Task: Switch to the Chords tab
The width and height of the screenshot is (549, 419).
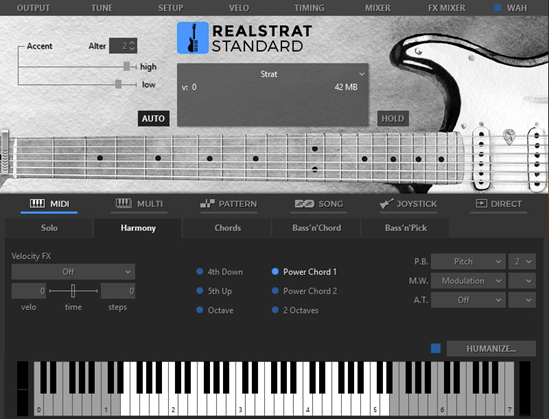Action: pos(227,228)
